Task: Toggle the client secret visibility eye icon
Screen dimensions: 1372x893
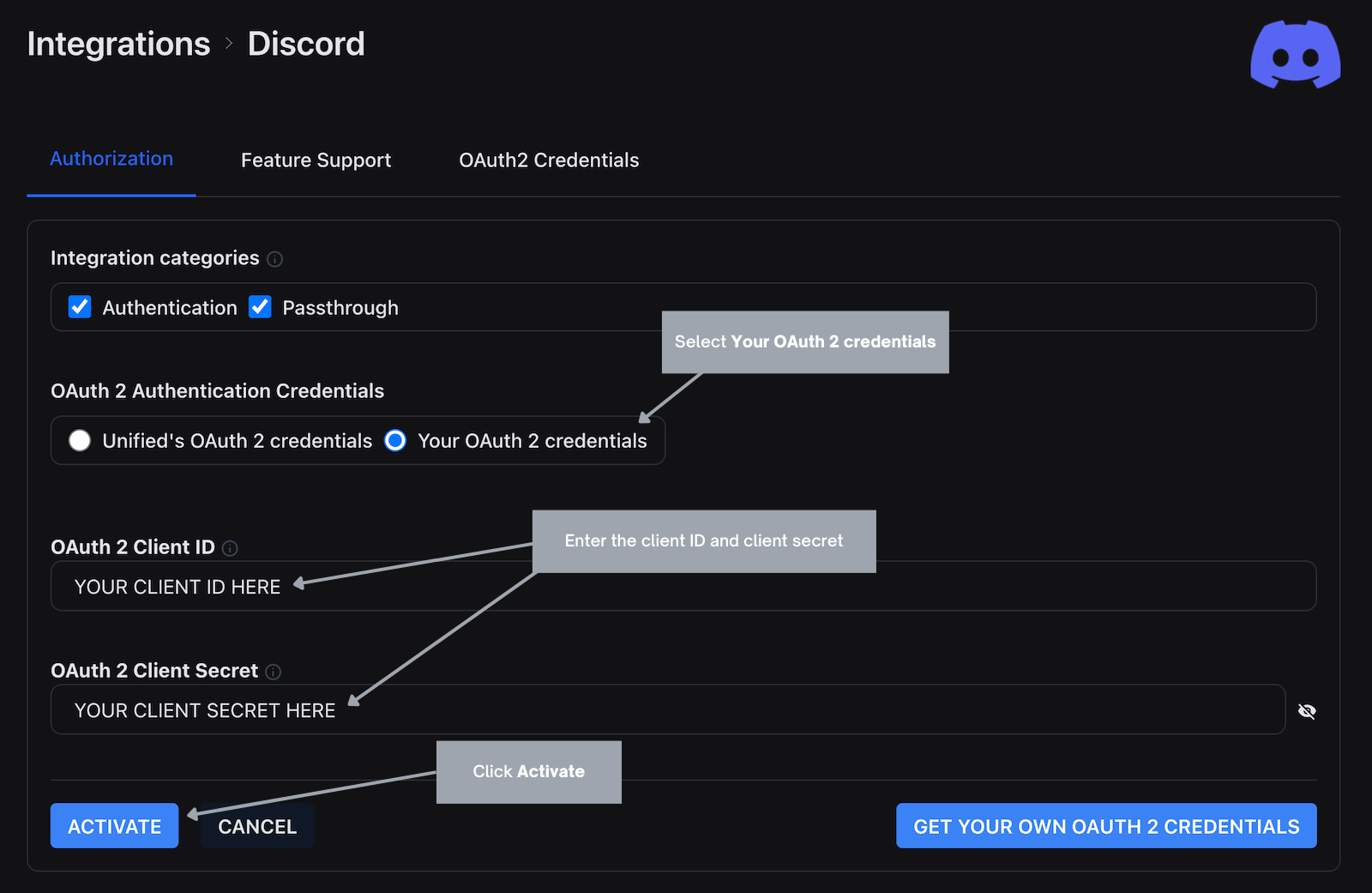Action: [x=1307, y=710]
